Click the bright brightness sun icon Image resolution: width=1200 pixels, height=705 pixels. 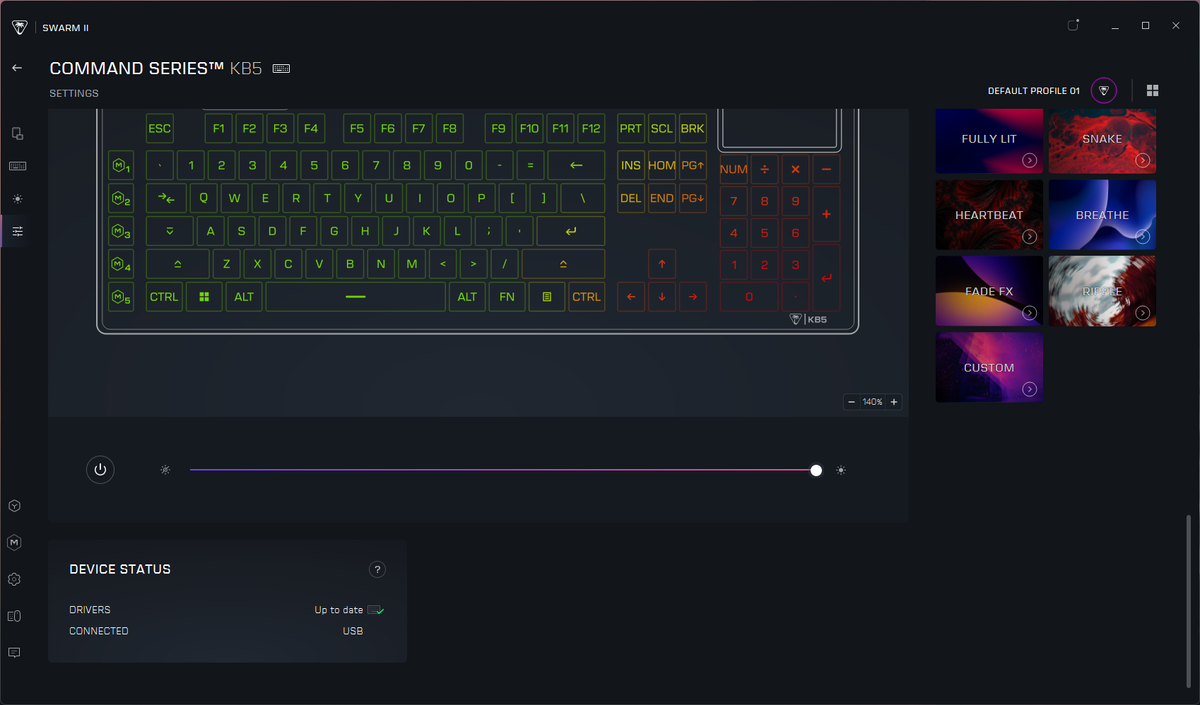(841, 469)
